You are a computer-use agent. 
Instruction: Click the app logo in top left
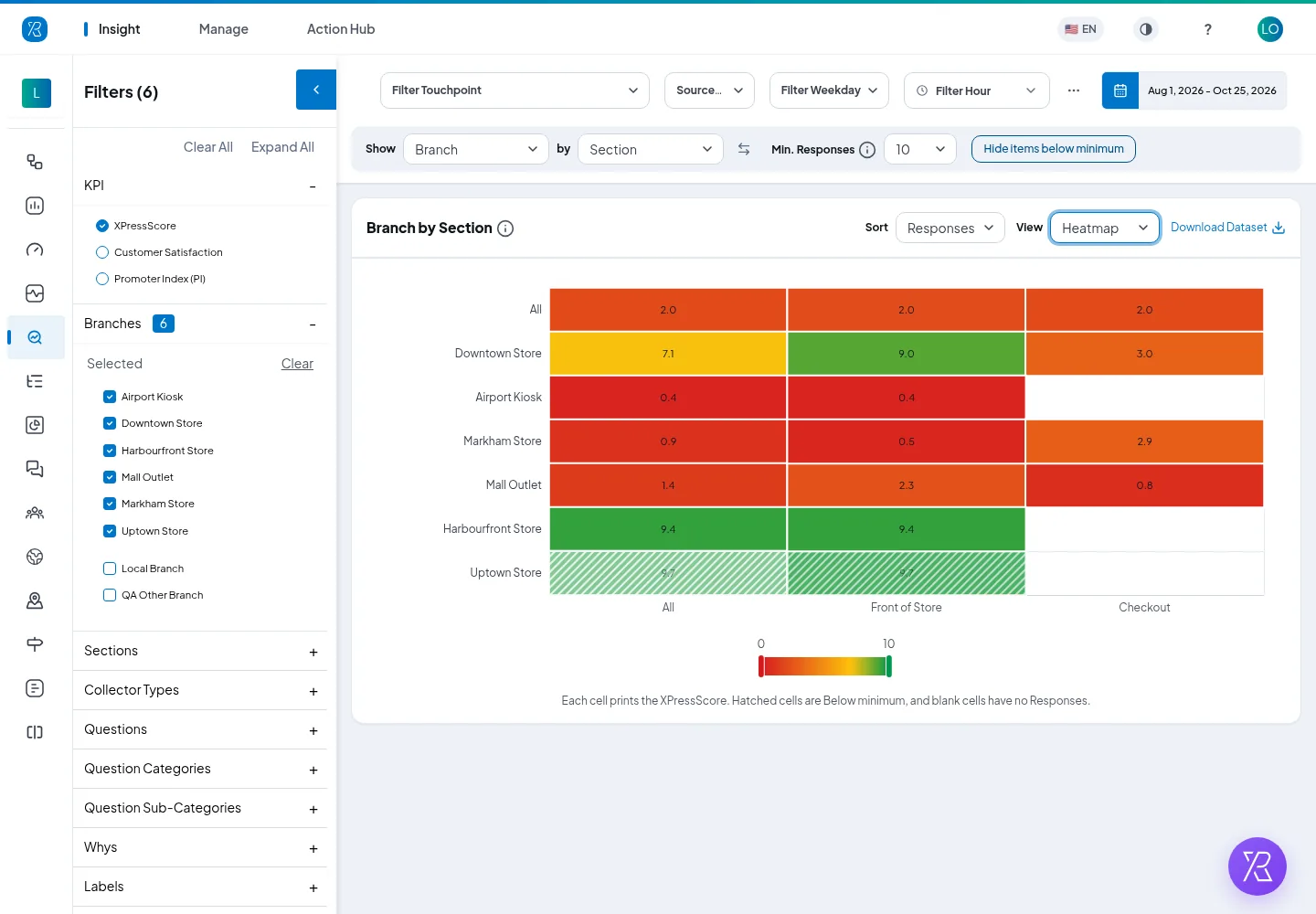(35, 29)
